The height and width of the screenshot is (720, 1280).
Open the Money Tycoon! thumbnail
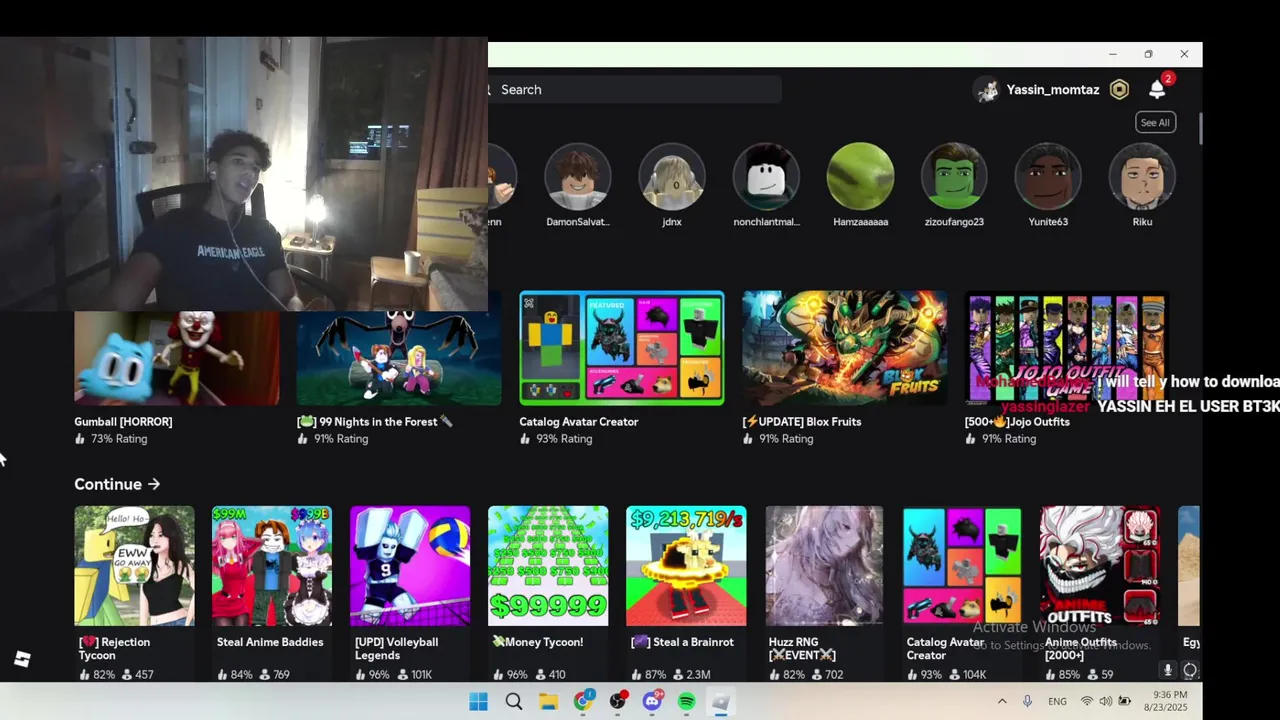(548, 566)
